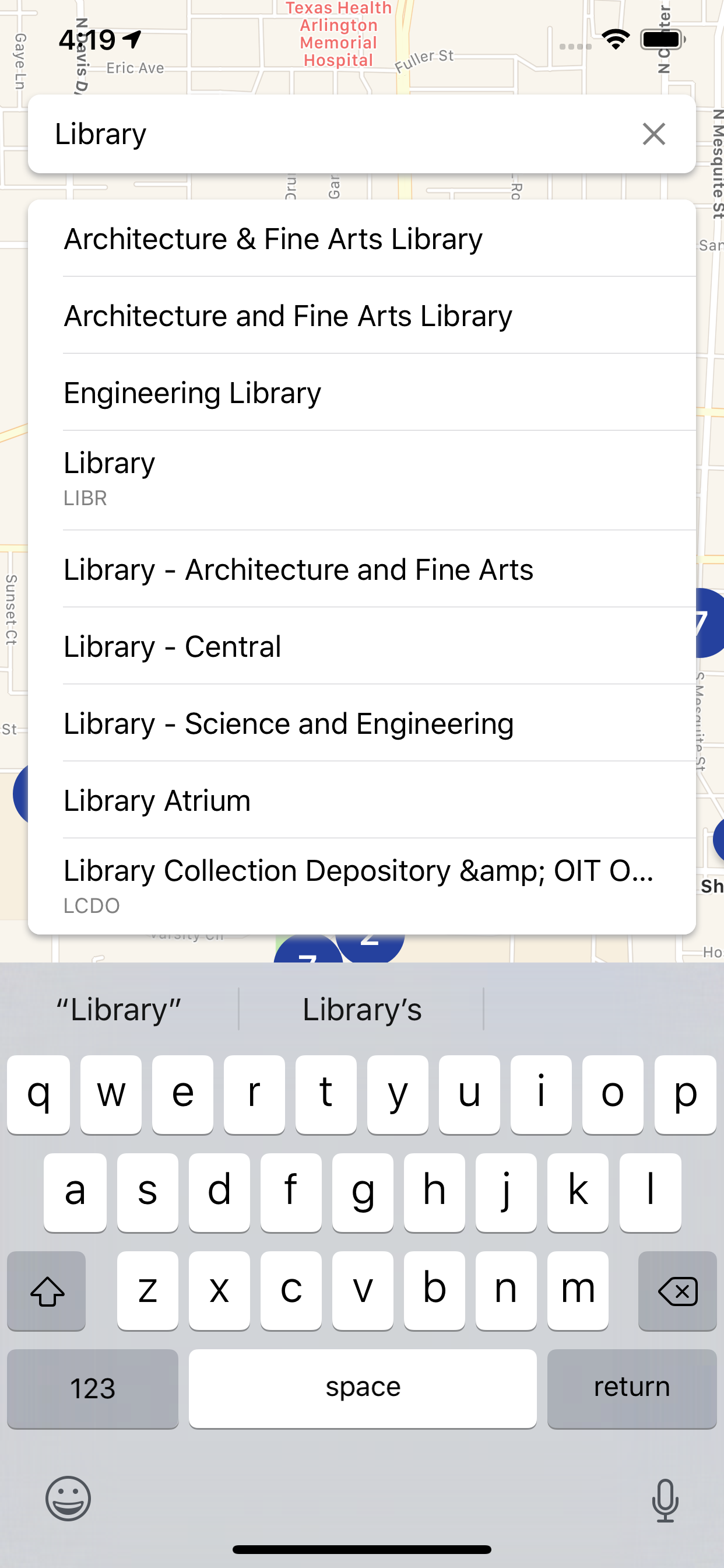
Task: Choose Library Collection Depository LCDO result
Action: [x=361, y=884]
